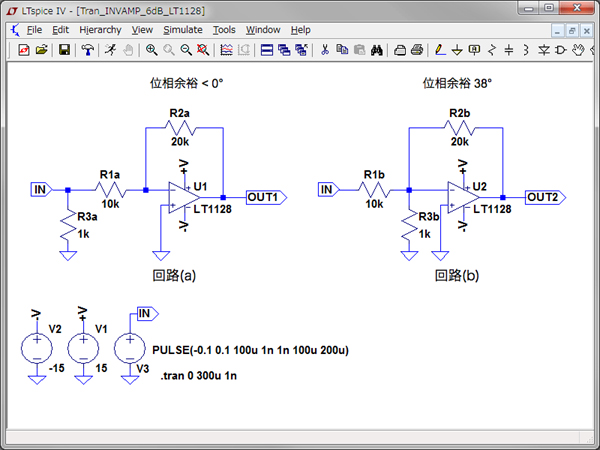This screenshot has width=600, height=450.
Task: Pick the Capacitor component tool
Action: point(509,50)
